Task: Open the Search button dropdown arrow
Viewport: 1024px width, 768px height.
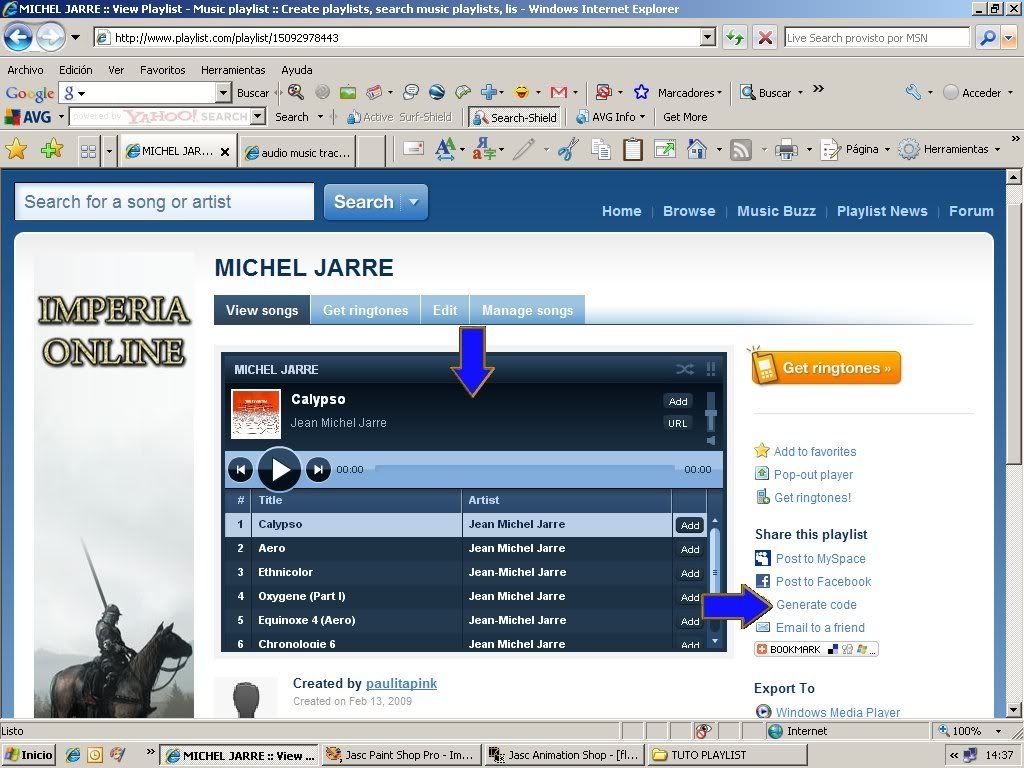Action: 413,202
